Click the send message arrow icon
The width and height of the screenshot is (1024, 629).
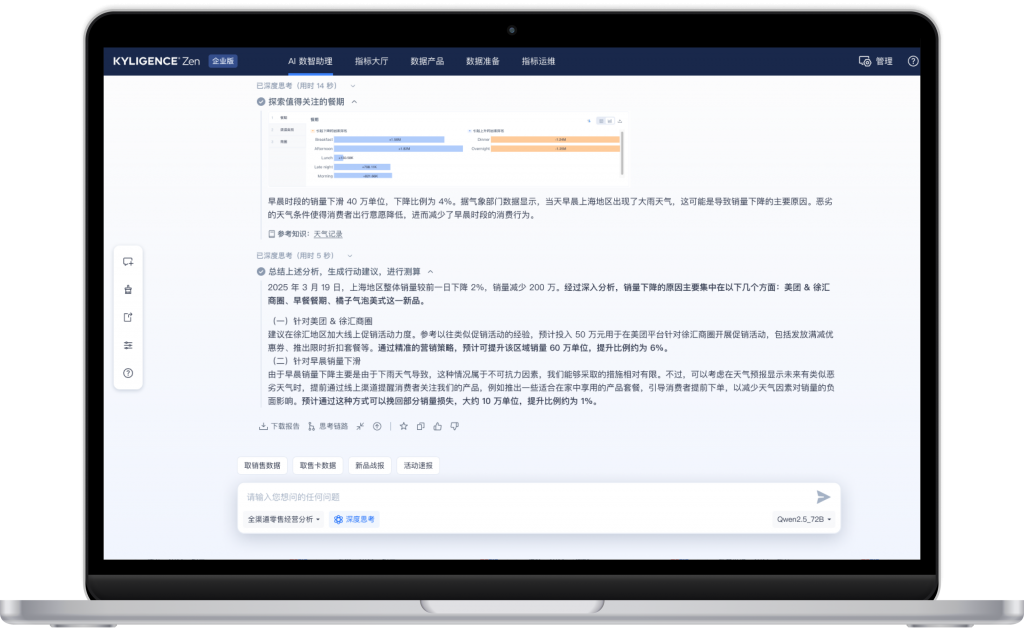click(824, 497)
